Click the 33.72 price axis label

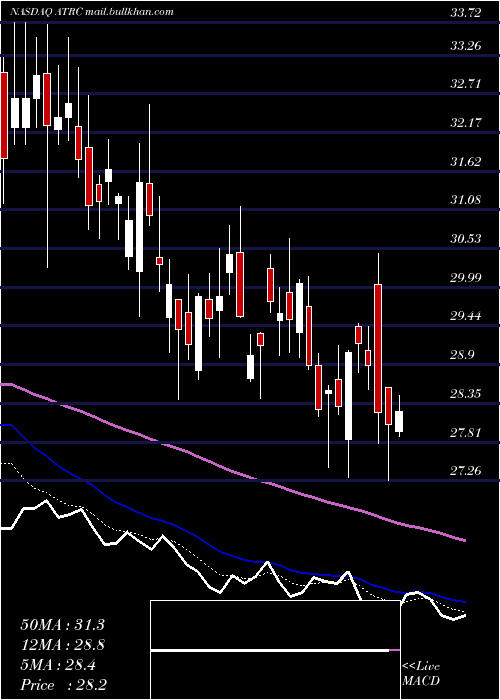pyautogui.click(x=466, y=13)
